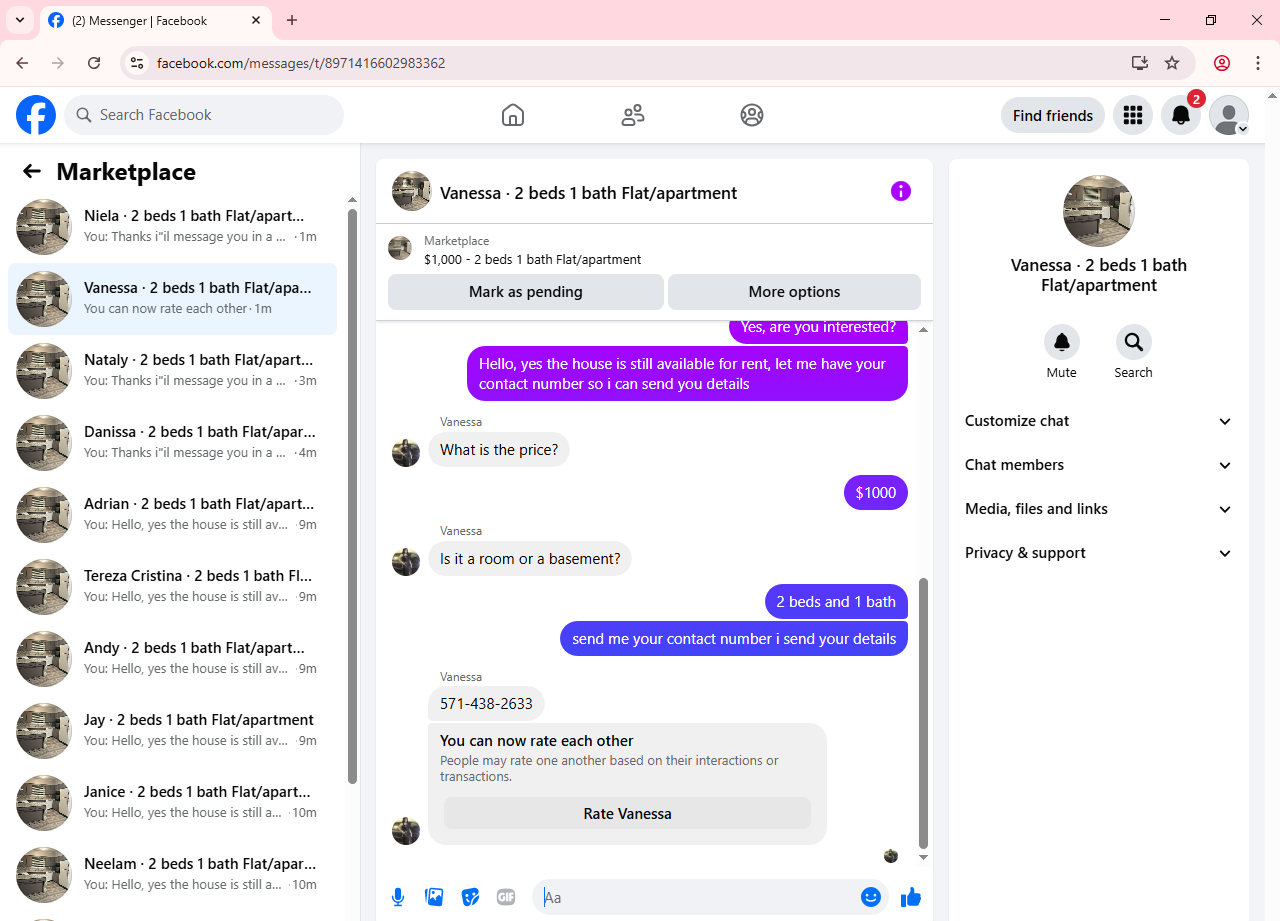This screenshot has height=921, width=1280.
Task: Click the browser address bar URL
Action: click(x=301, y=63)
